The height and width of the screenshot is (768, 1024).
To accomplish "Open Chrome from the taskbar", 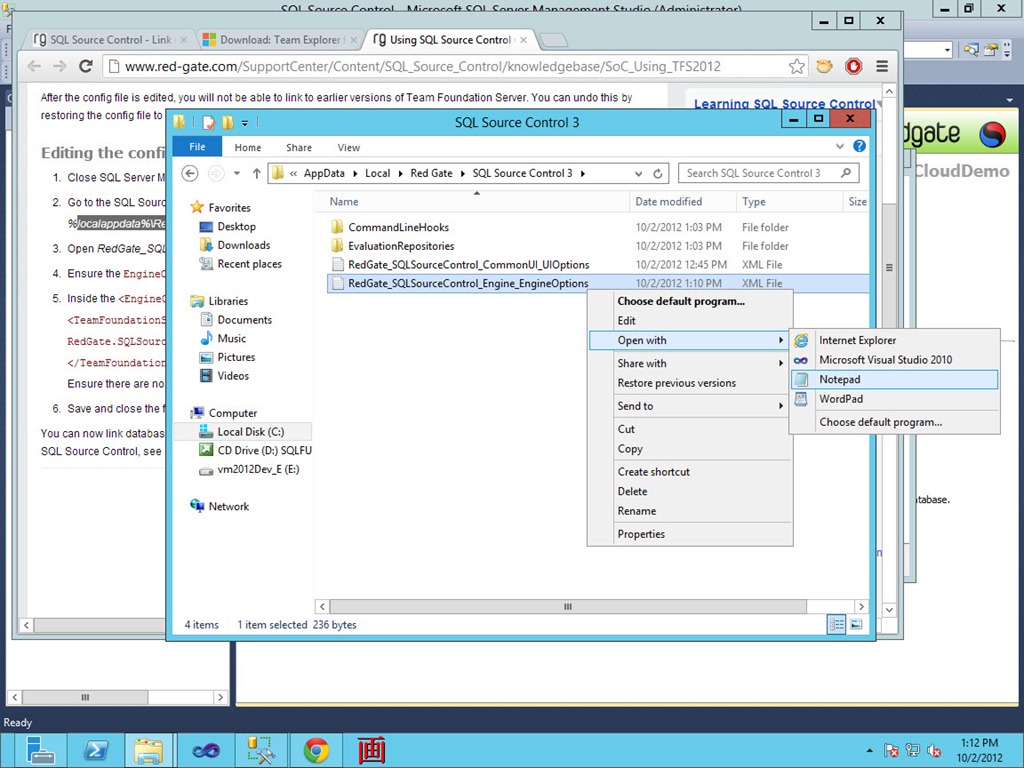I will pyautogui.click(x=316, y=750).
